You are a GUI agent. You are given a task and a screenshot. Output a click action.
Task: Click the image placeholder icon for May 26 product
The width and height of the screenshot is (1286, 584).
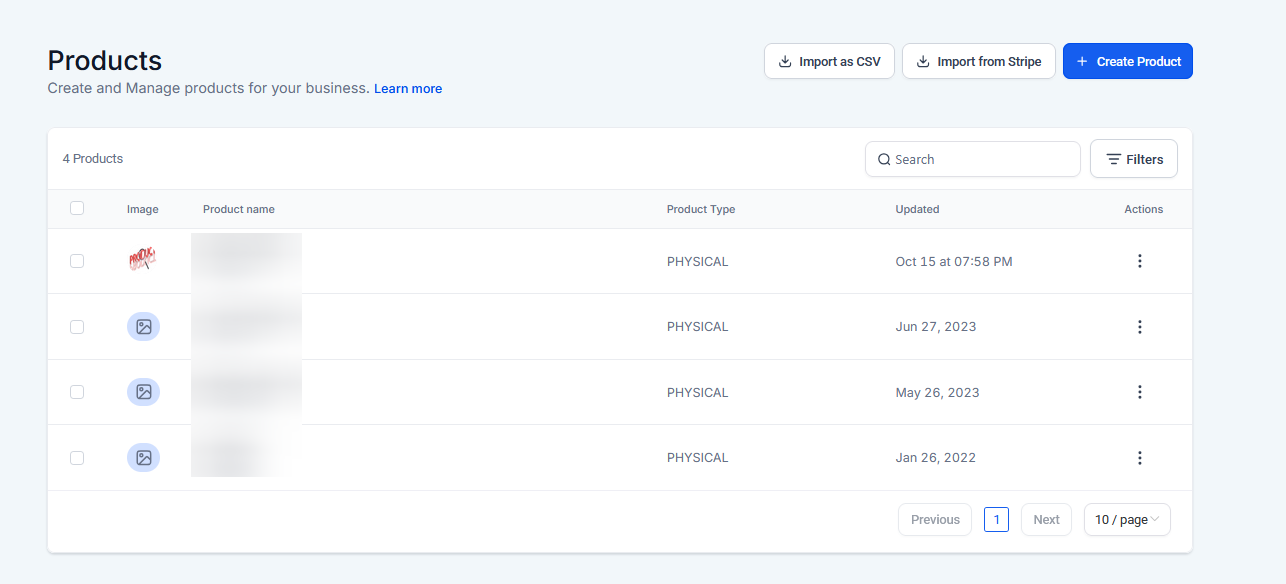click(x=143, y=392)
